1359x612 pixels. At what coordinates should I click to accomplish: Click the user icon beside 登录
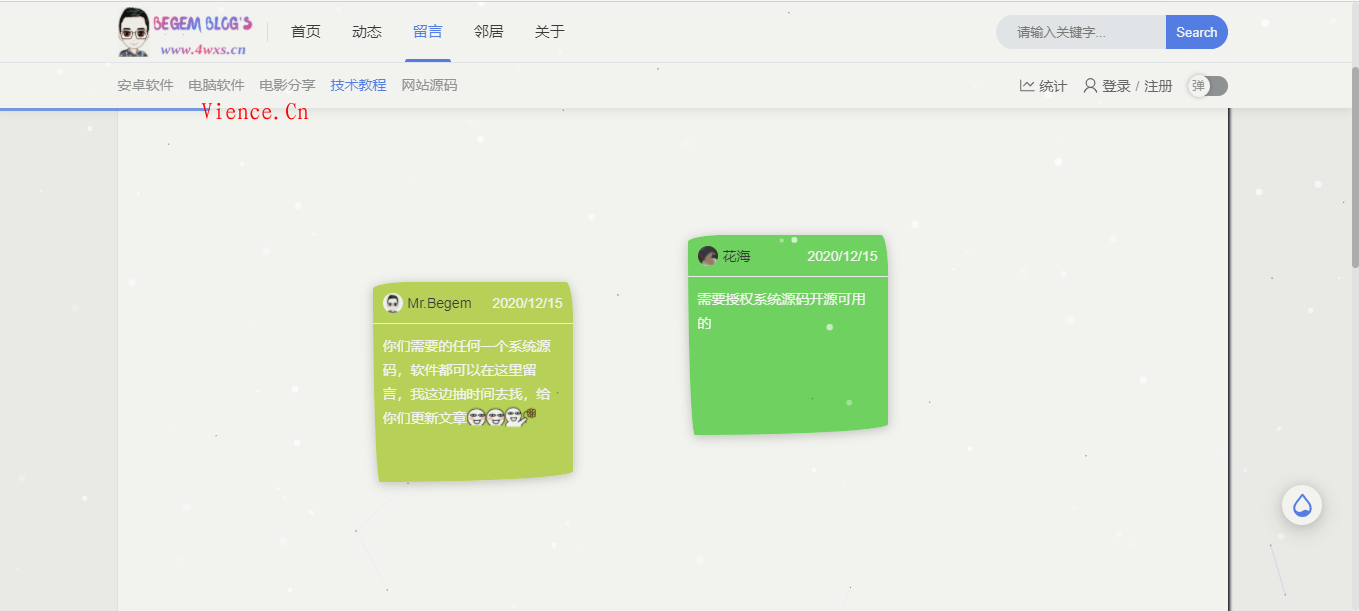pos(1090,86)
